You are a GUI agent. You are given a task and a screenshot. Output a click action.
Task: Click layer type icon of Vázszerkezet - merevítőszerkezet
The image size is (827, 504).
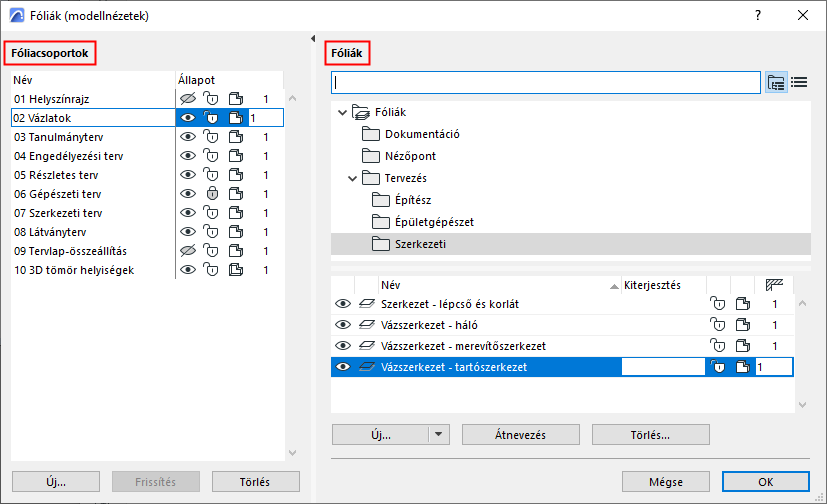(x=367, y=346)
